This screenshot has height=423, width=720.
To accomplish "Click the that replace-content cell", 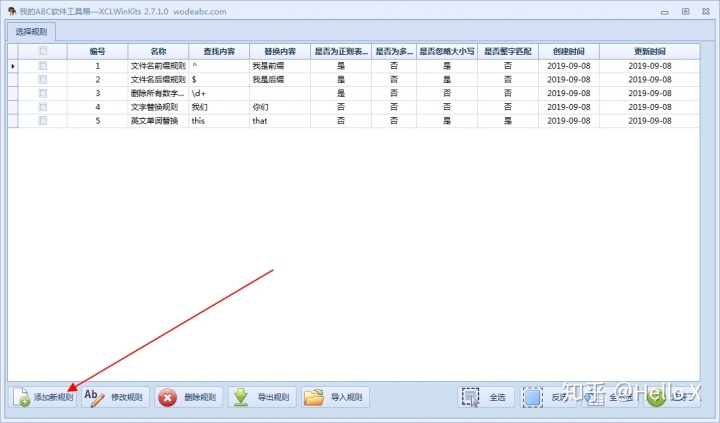I will click(x=280, y=121).
